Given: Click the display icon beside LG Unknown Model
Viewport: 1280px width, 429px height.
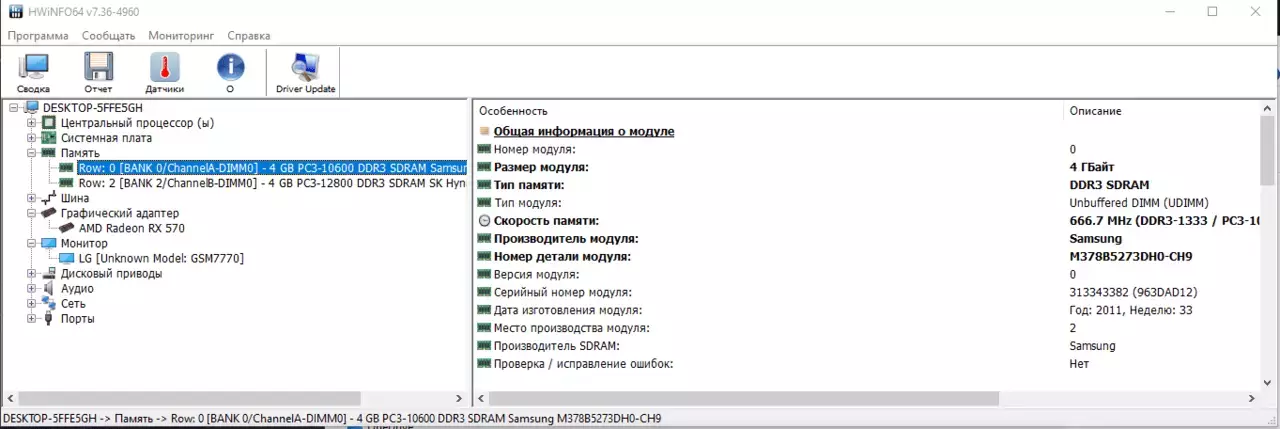Looking at the screenshot, I should coord(67,258).
